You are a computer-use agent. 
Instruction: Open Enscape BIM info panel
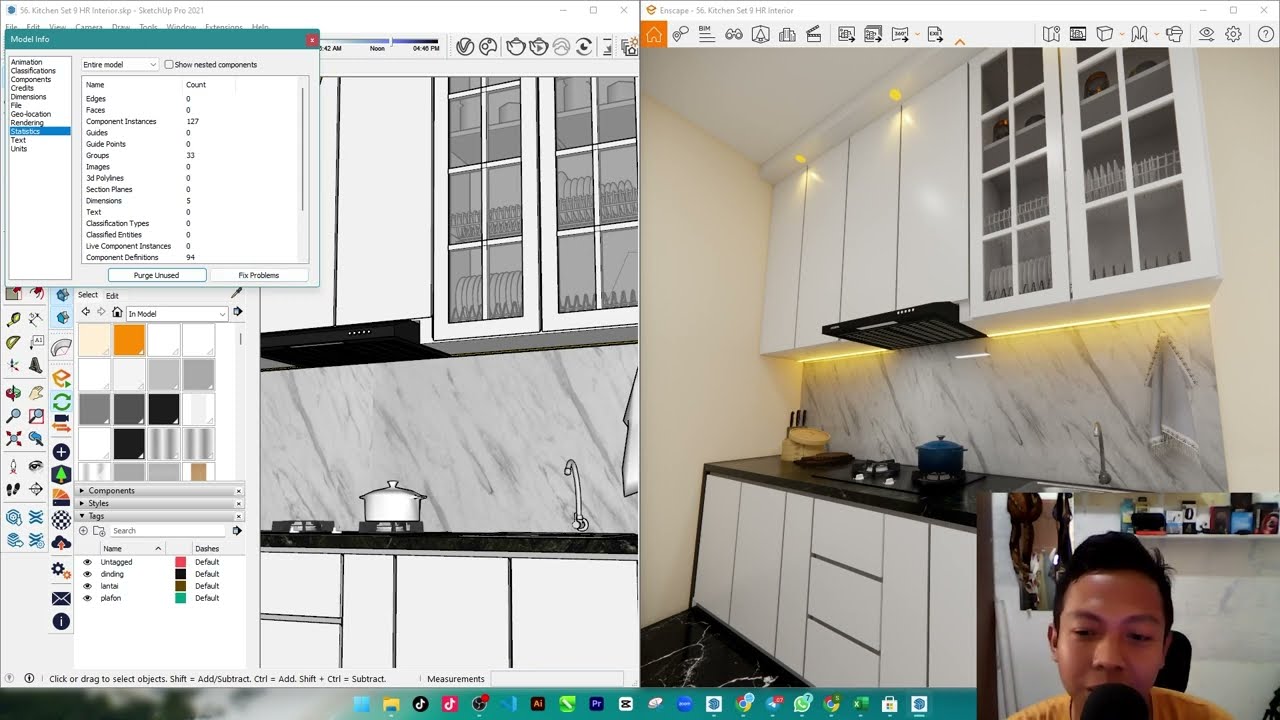click(x=706, y=34)
